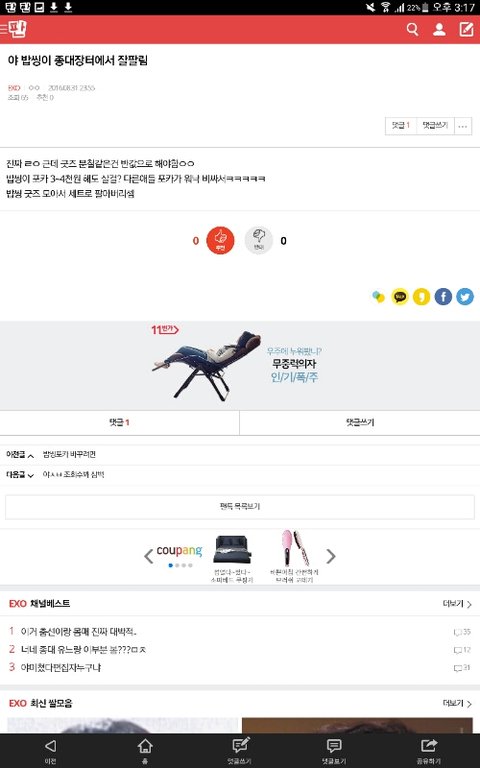Open the user profile icon in header

439,30
